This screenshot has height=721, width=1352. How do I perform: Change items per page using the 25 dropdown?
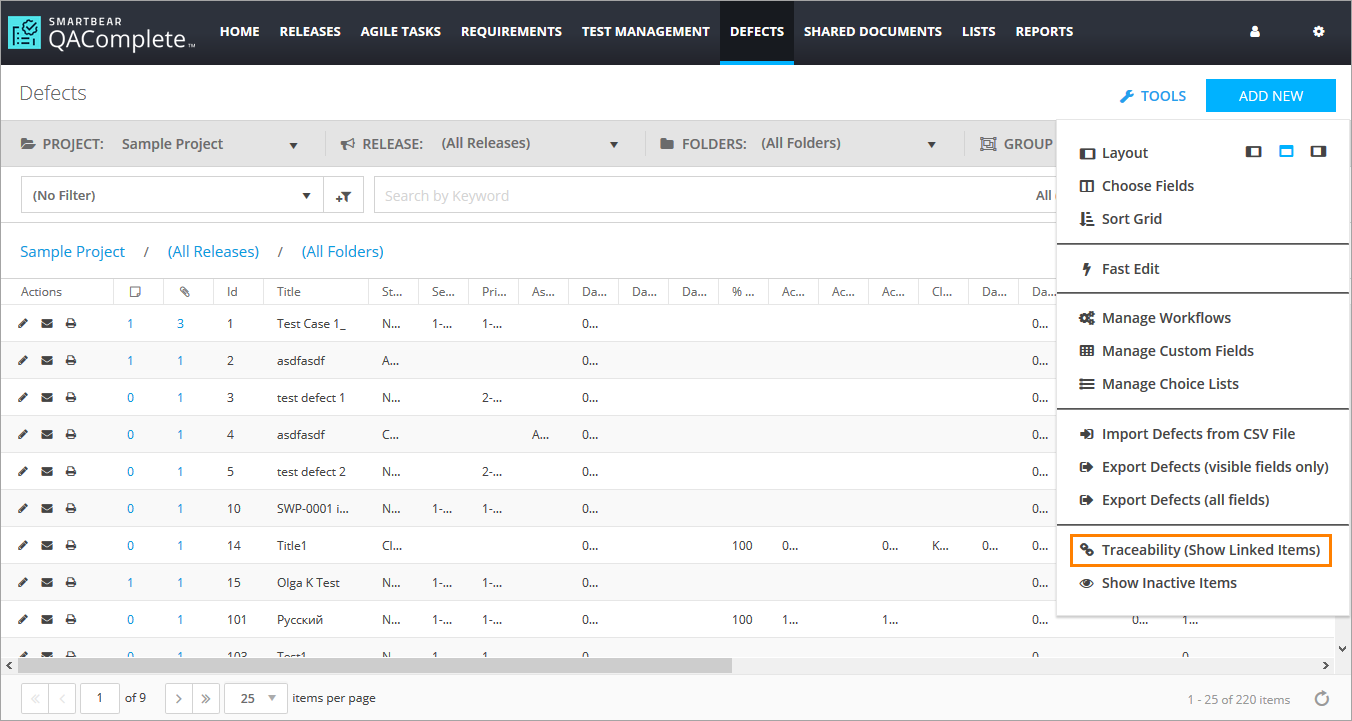pos(255,697)
